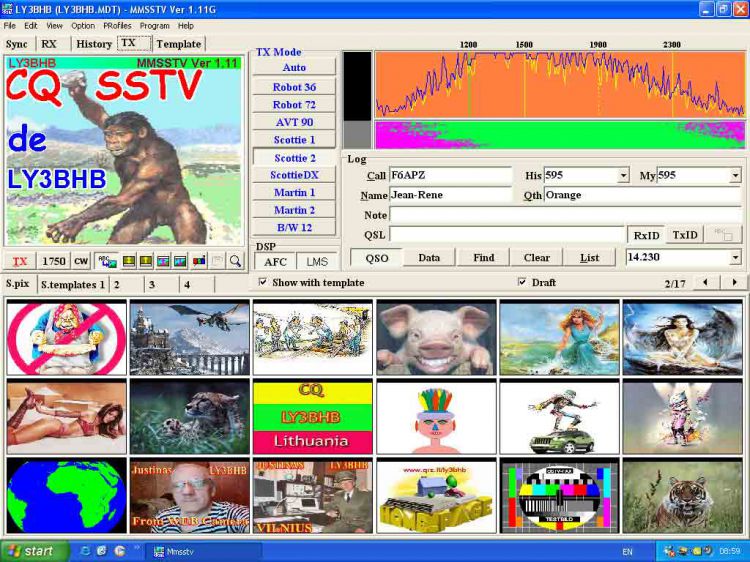Image resolution: width=750 pixels, height=562 pixels.
Task: Toggle the ABC template overlay icon
Action: (107, 261)
